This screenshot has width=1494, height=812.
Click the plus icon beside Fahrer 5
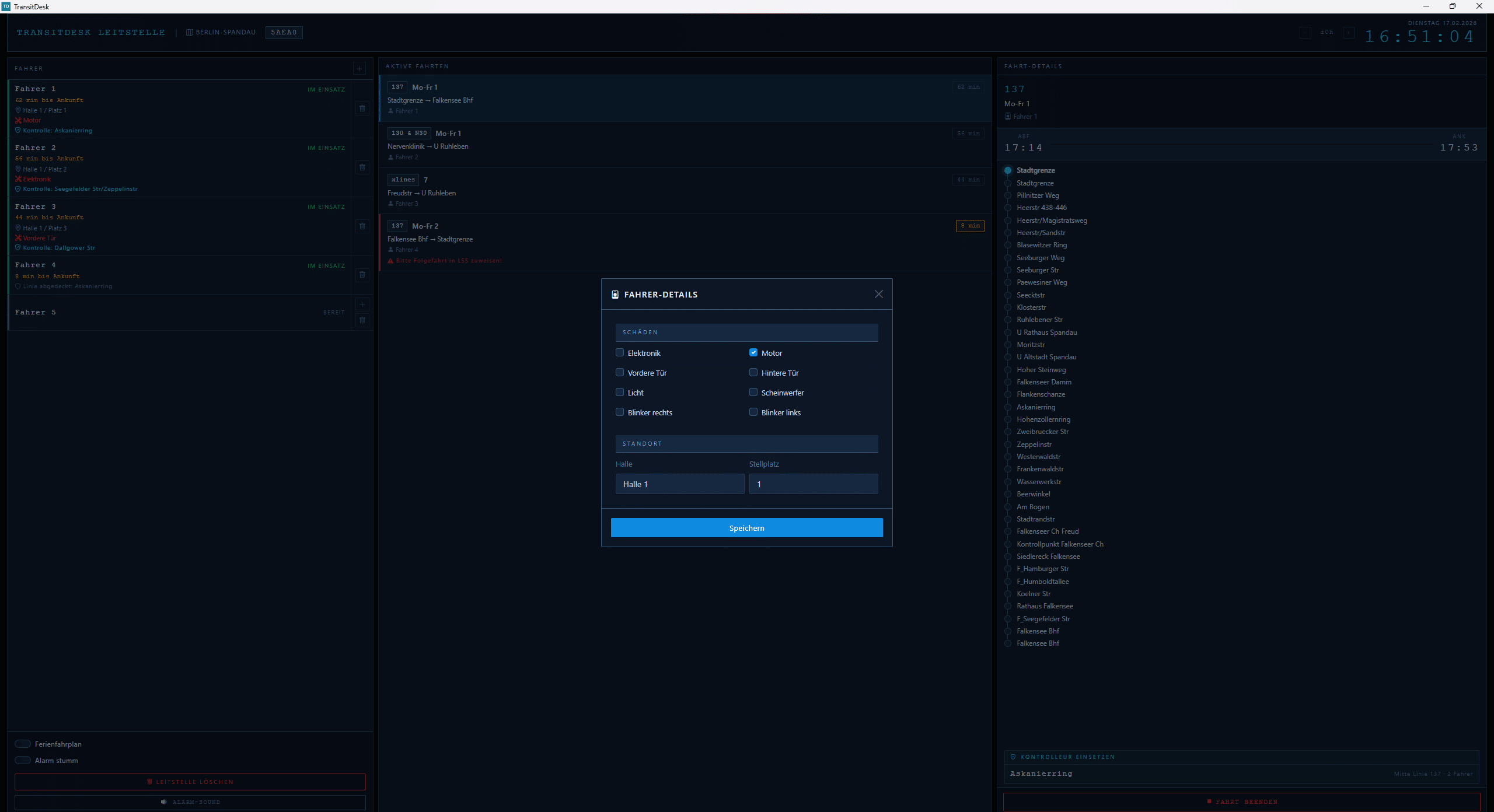click(362, 304)
